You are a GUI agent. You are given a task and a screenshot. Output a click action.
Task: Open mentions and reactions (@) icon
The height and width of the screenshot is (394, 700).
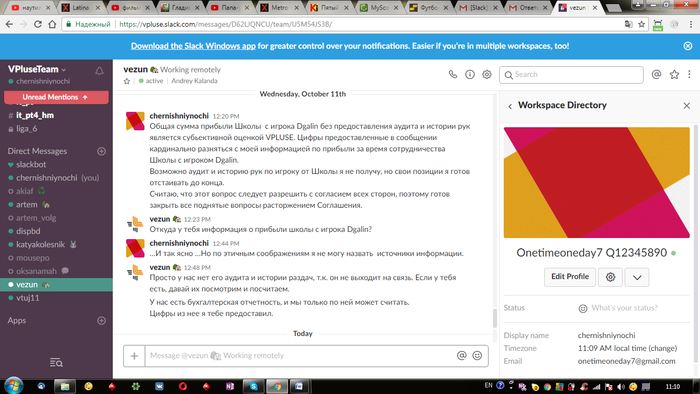tap(656, 75)
